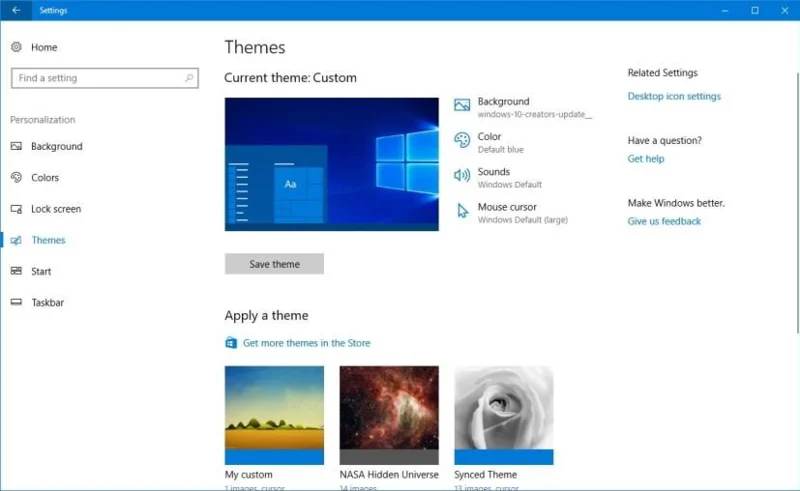This screenshot has width=800, height=491.
Task: Apply the My custom theme thumbnail
Action: click(274, 415)
